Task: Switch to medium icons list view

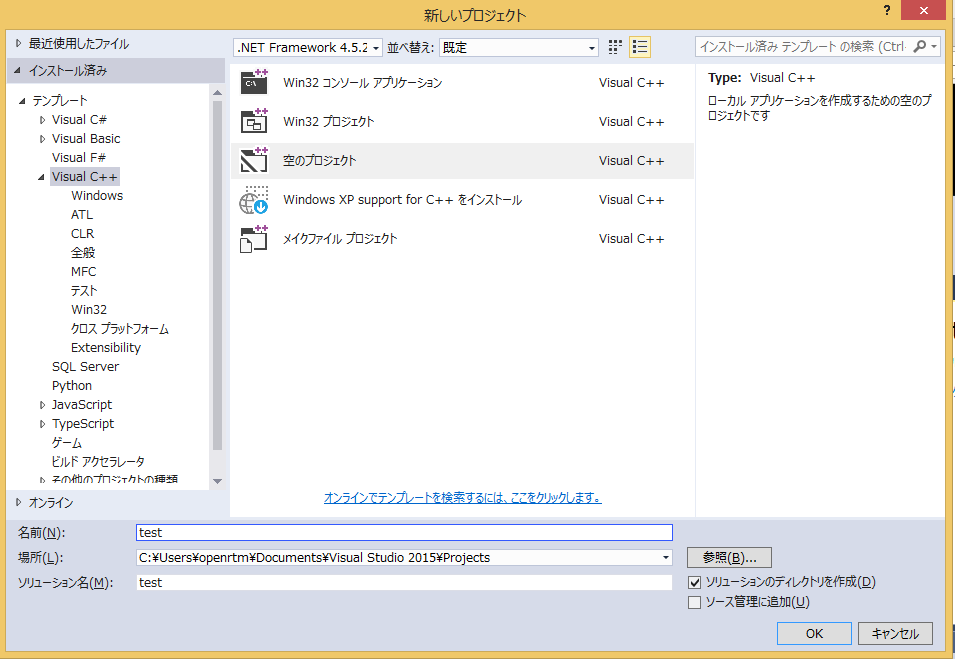Action: click(x=640, y=47)
